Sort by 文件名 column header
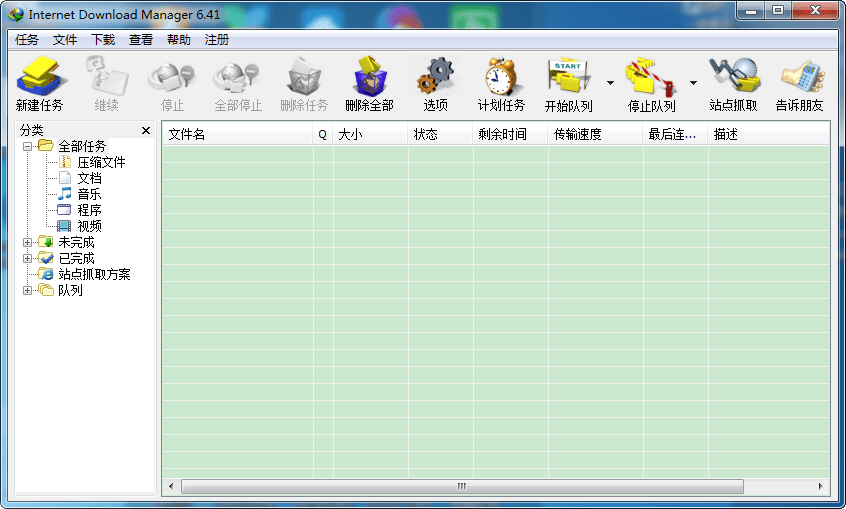Viewport: 846px width, 509px height. [238, 134]
